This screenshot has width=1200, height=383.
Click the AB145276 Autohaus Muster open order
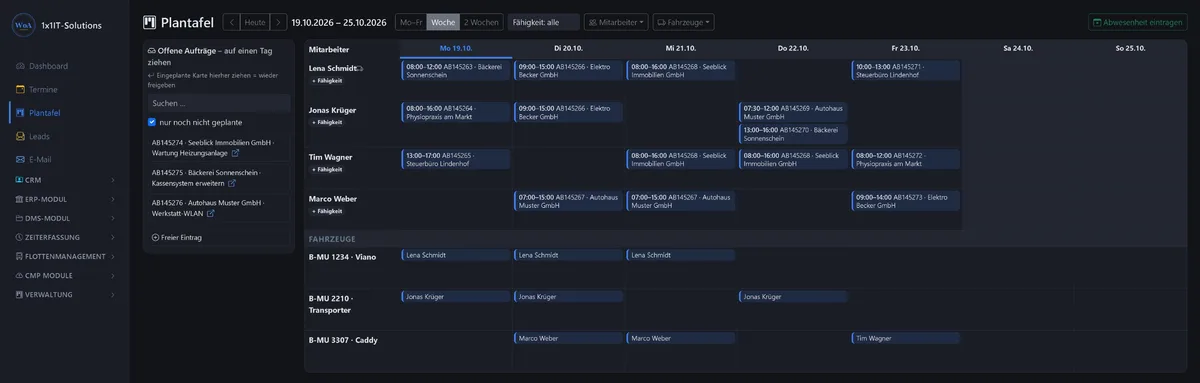click(x=218, y=208)
